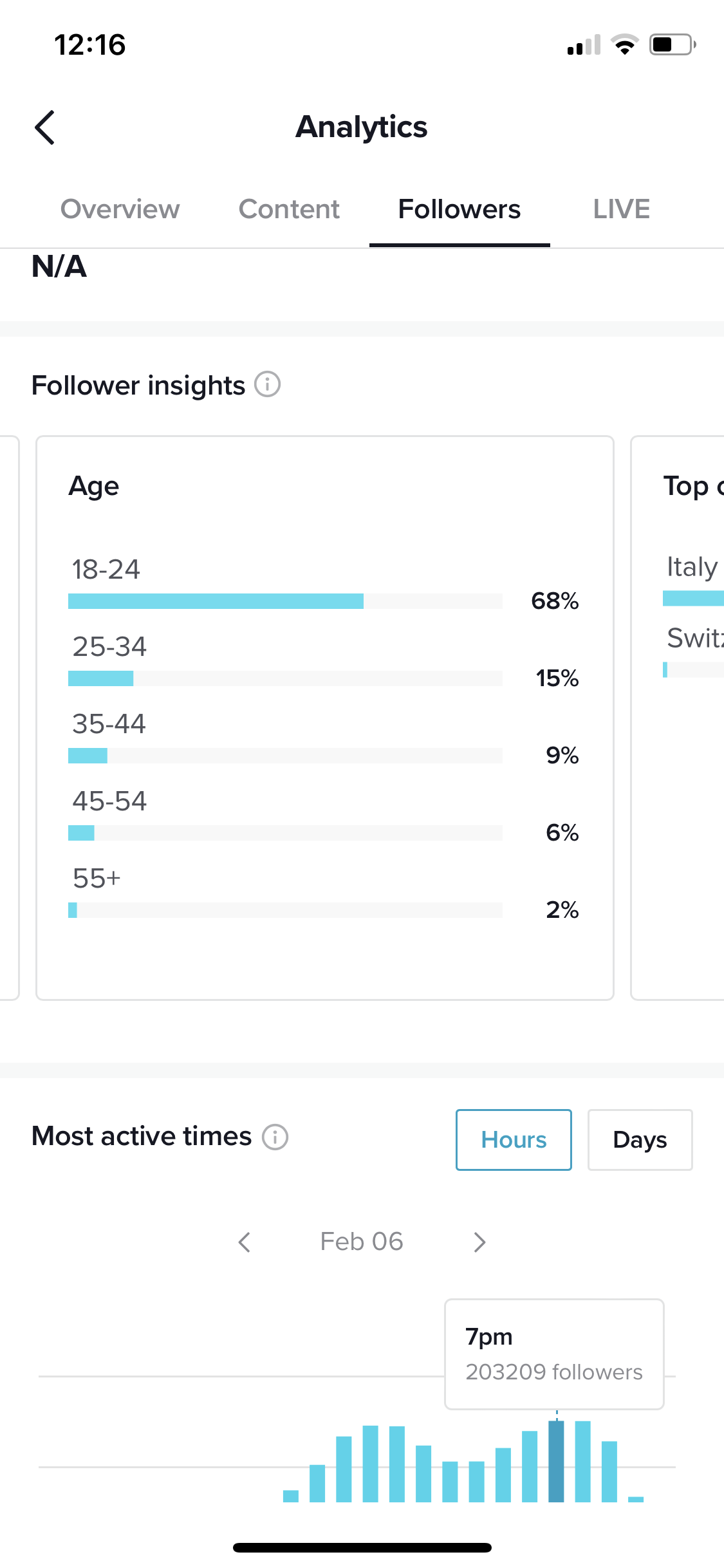This screenshot has width=724, height=1568.
Task: Switch to the Content tab
Action: (x=289, y=209)
